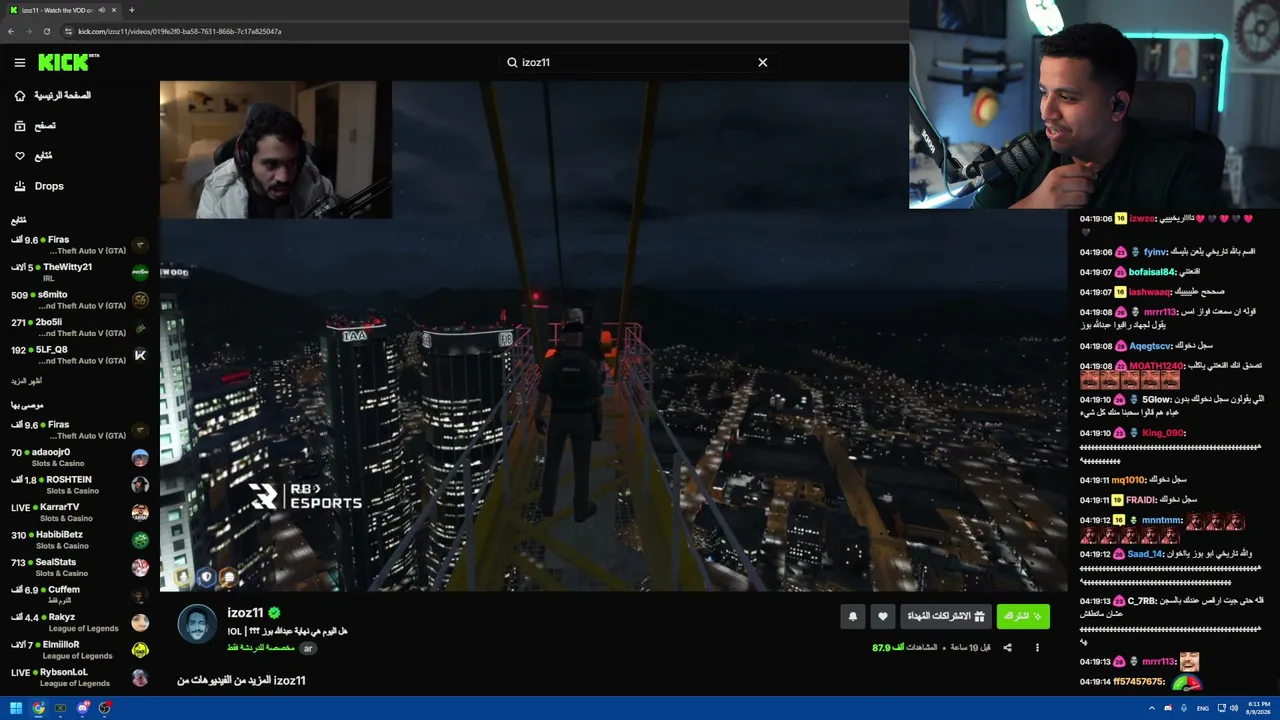Viewport: 1280px width, 720px height.
Task: Click username ishwaaq in chat
Action: click(1150, 292)
